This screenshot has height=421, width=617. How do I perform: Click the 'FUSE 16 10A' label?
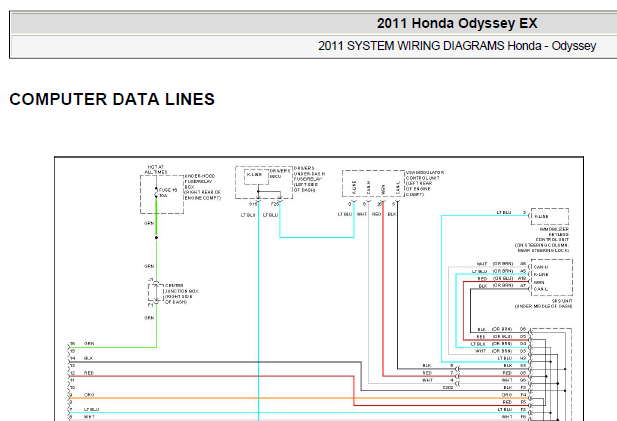[168, 192]
